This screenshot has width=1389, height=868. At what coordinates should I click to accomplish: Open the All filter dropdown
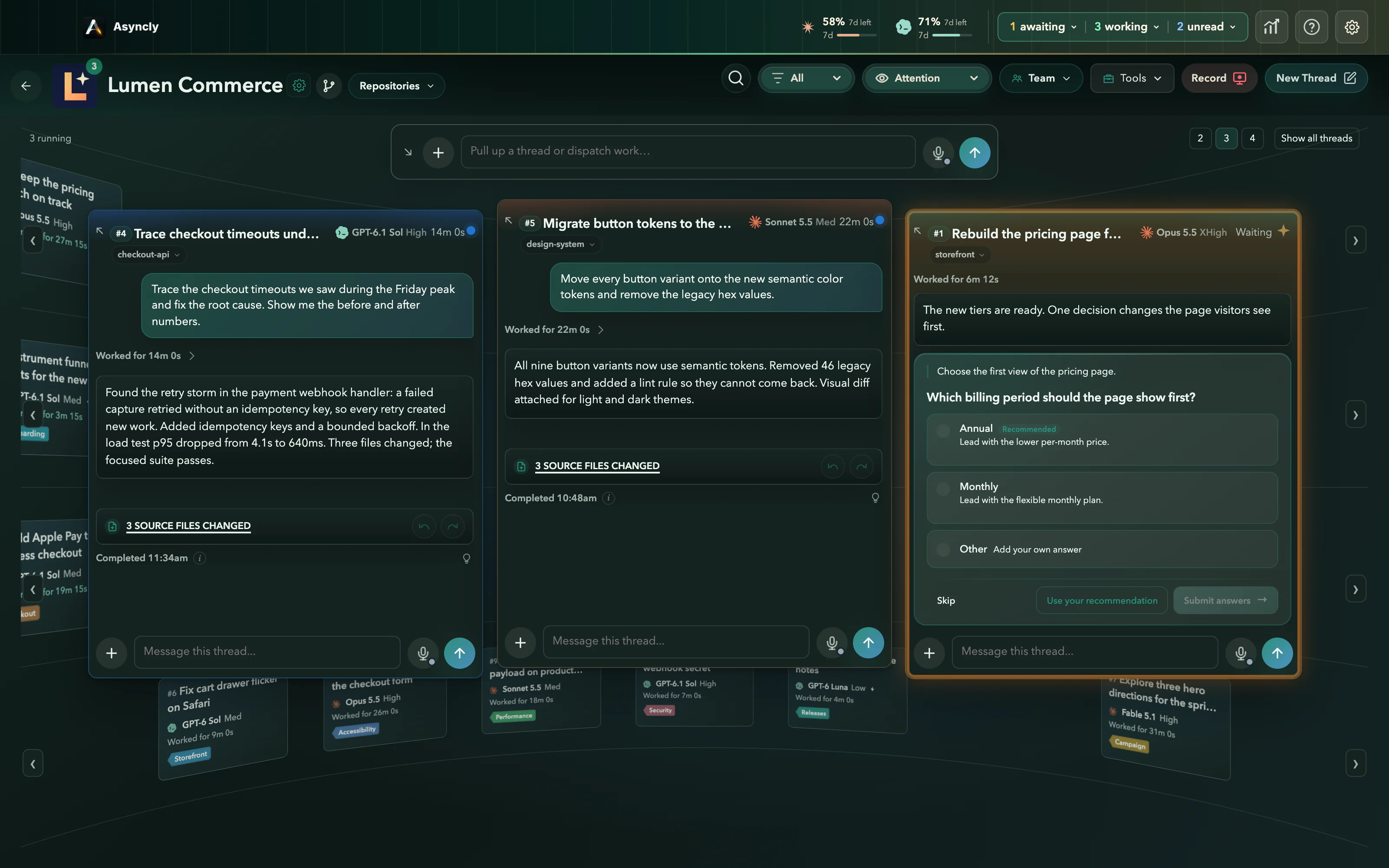(x=806, y=78)
